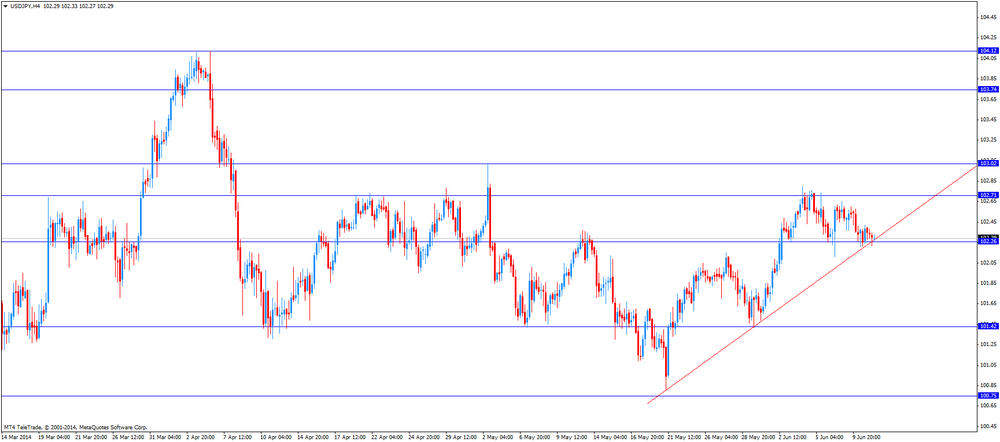Click the 103.85 price scale value
The height and width of the screenshot is (442, 1000).
point(988,78)
